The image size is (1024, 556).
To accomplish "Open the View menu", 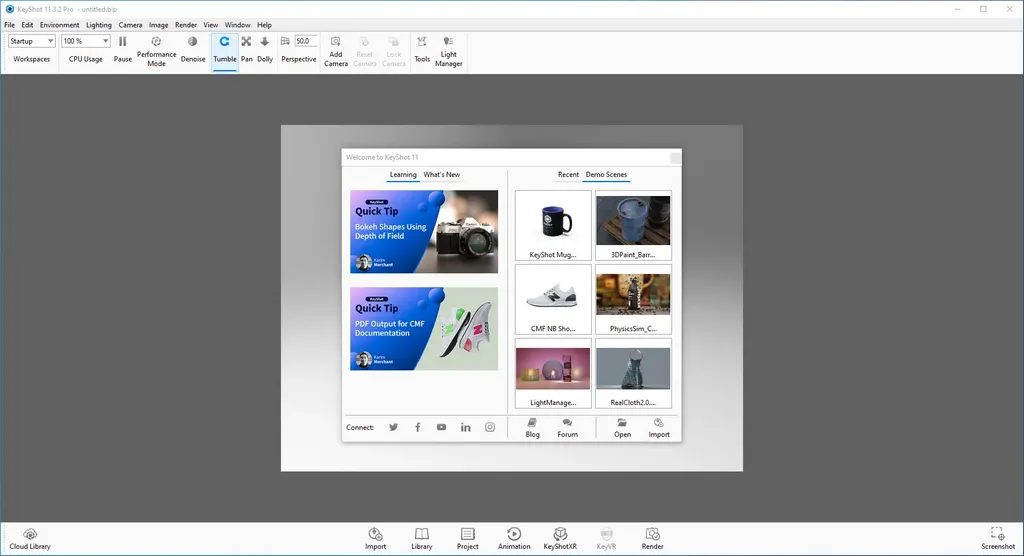I will [x=210, y=25].
